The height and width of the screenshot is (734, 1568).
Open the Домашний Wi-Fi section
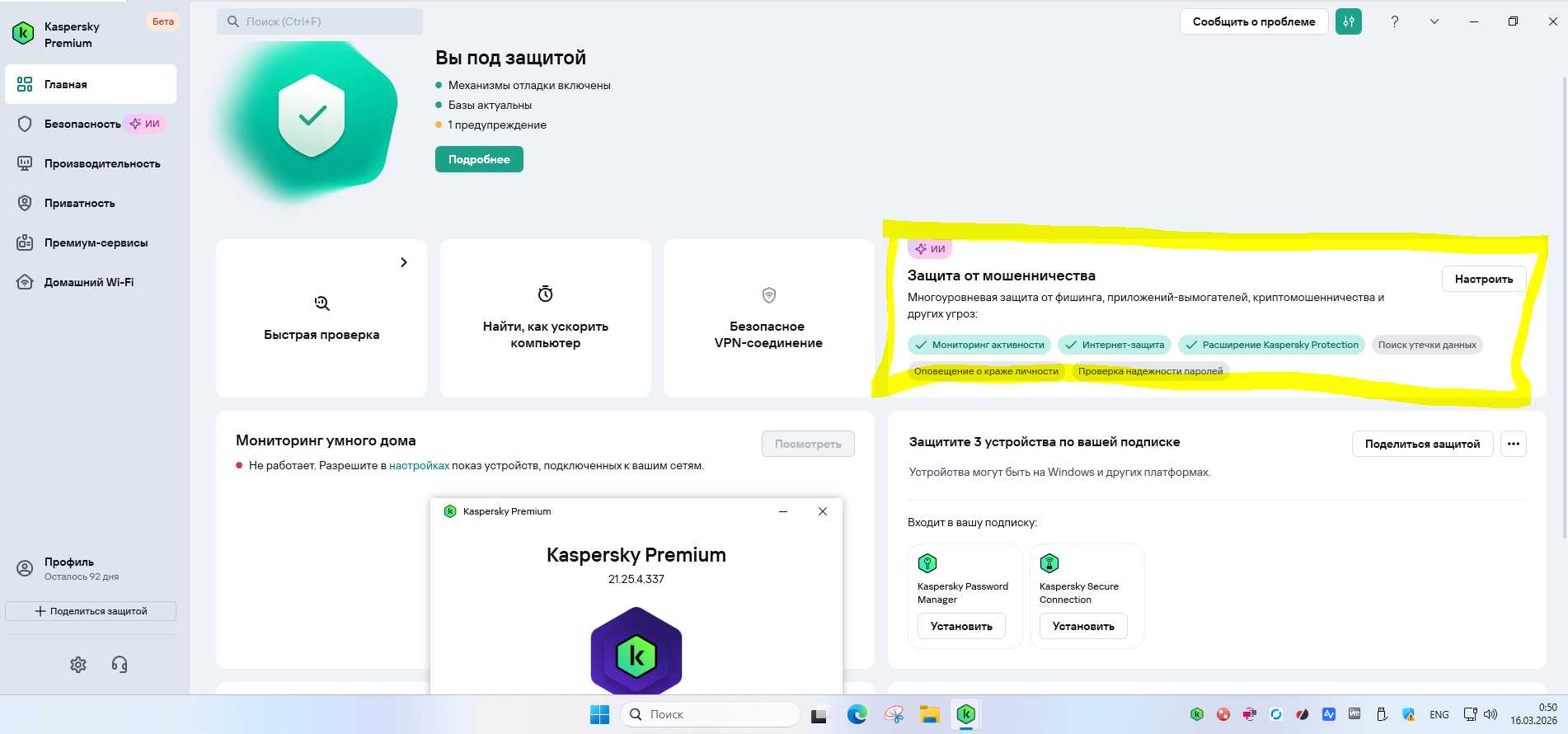point(91,282)
